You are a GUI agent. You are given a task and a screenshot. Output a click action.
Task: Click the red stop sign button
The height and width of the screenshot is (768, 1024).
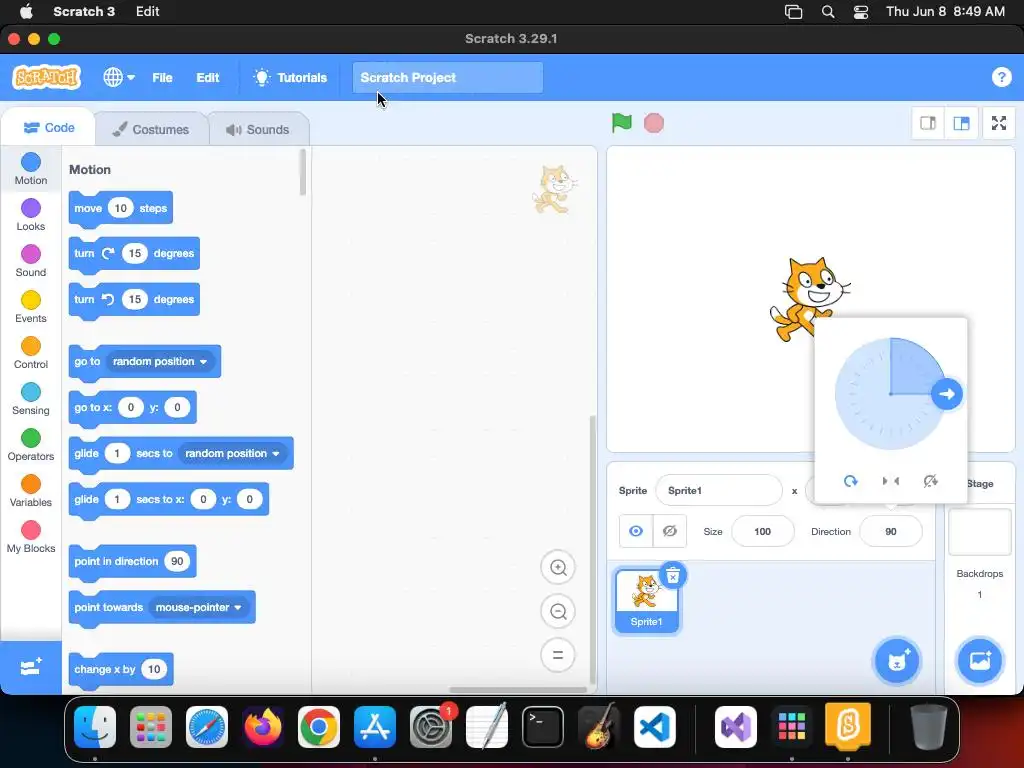coord(654,123)
